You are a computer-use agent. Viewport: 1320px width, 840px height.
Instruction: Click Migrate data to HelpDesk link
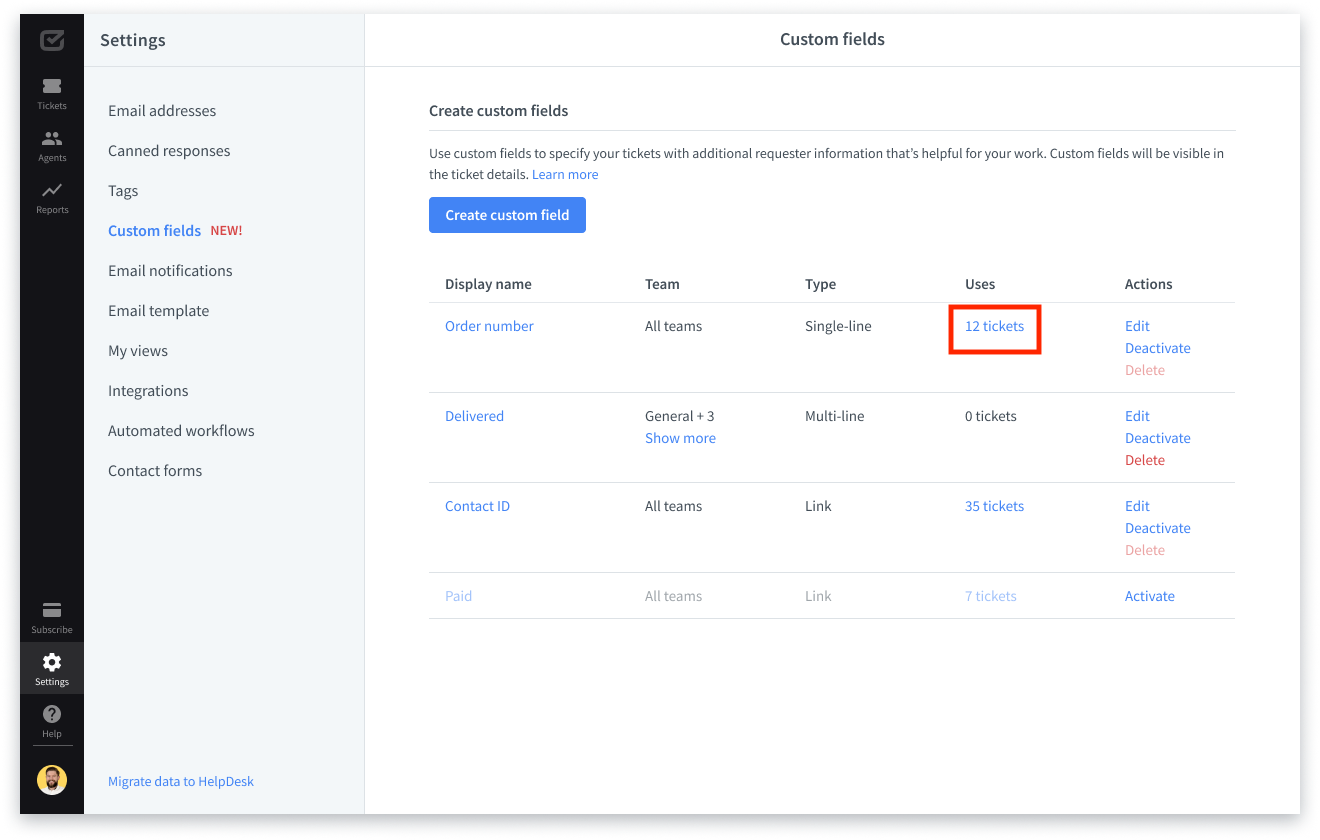point(181,781)
